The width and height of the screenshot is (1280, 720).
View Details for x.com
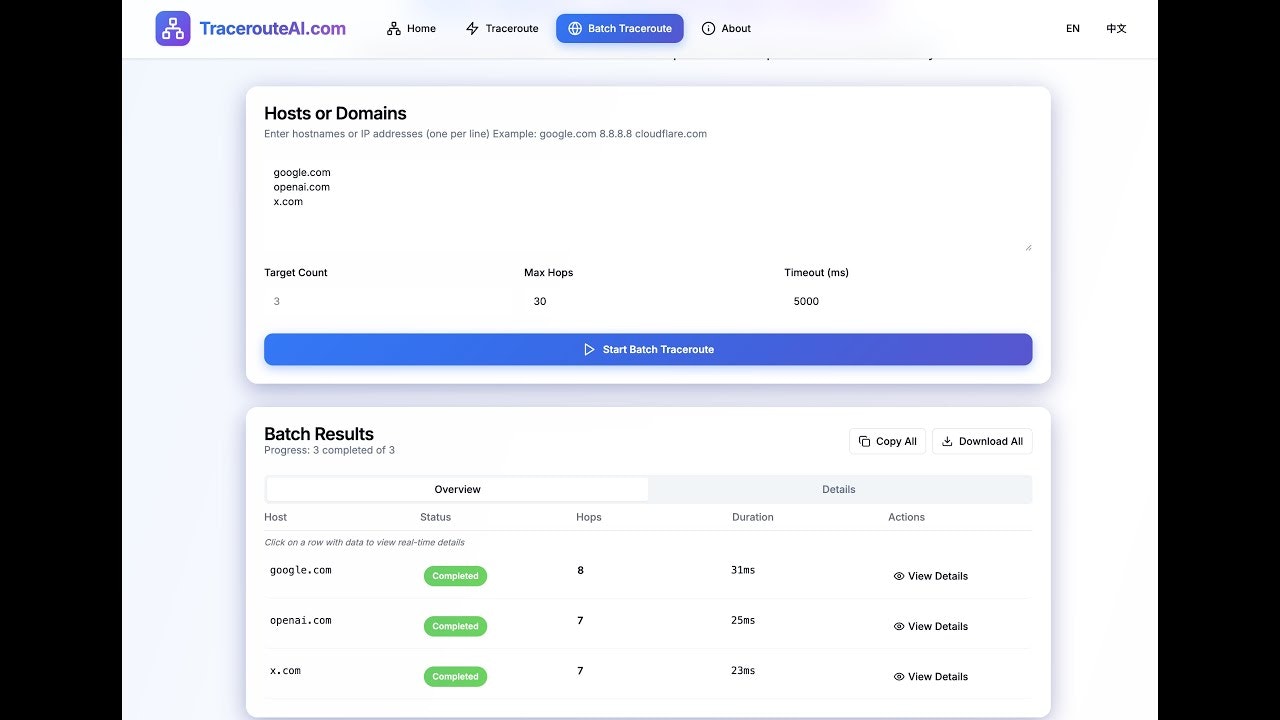pos(931,677)
